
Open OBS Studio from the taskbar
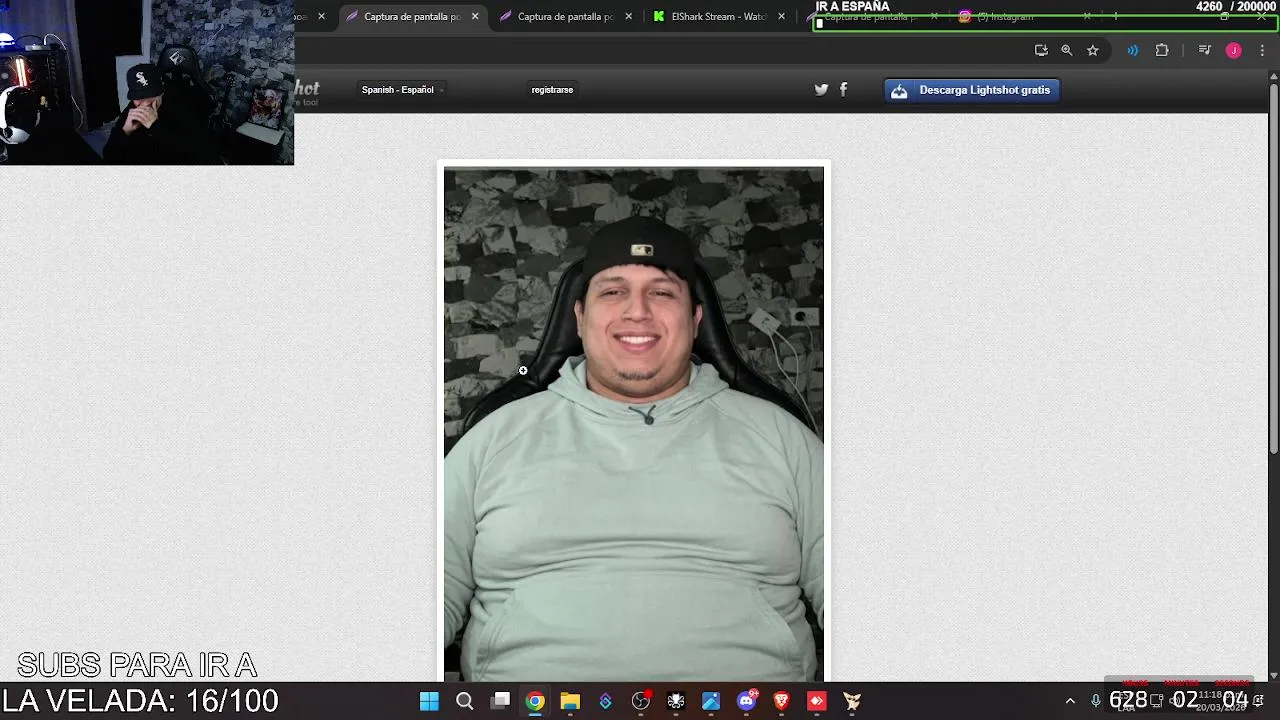(x=641, y=701)
